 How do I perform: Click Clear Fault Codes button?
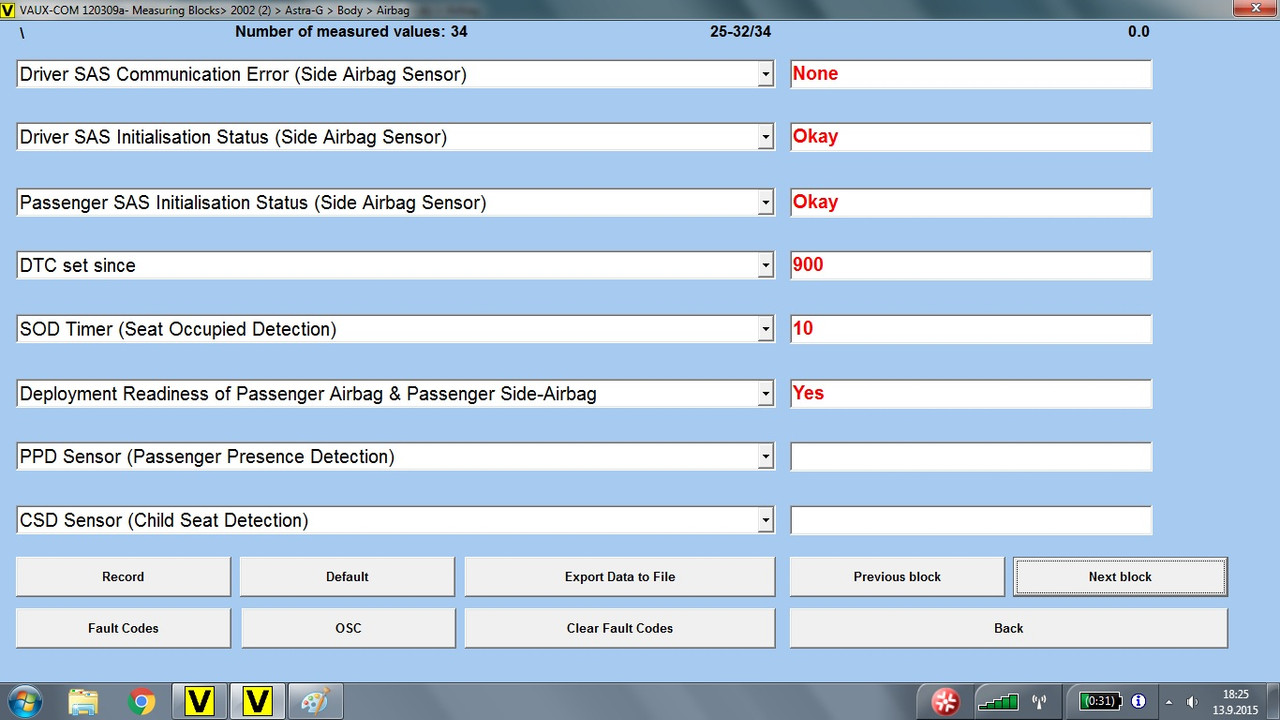click(x=620, y=628)
